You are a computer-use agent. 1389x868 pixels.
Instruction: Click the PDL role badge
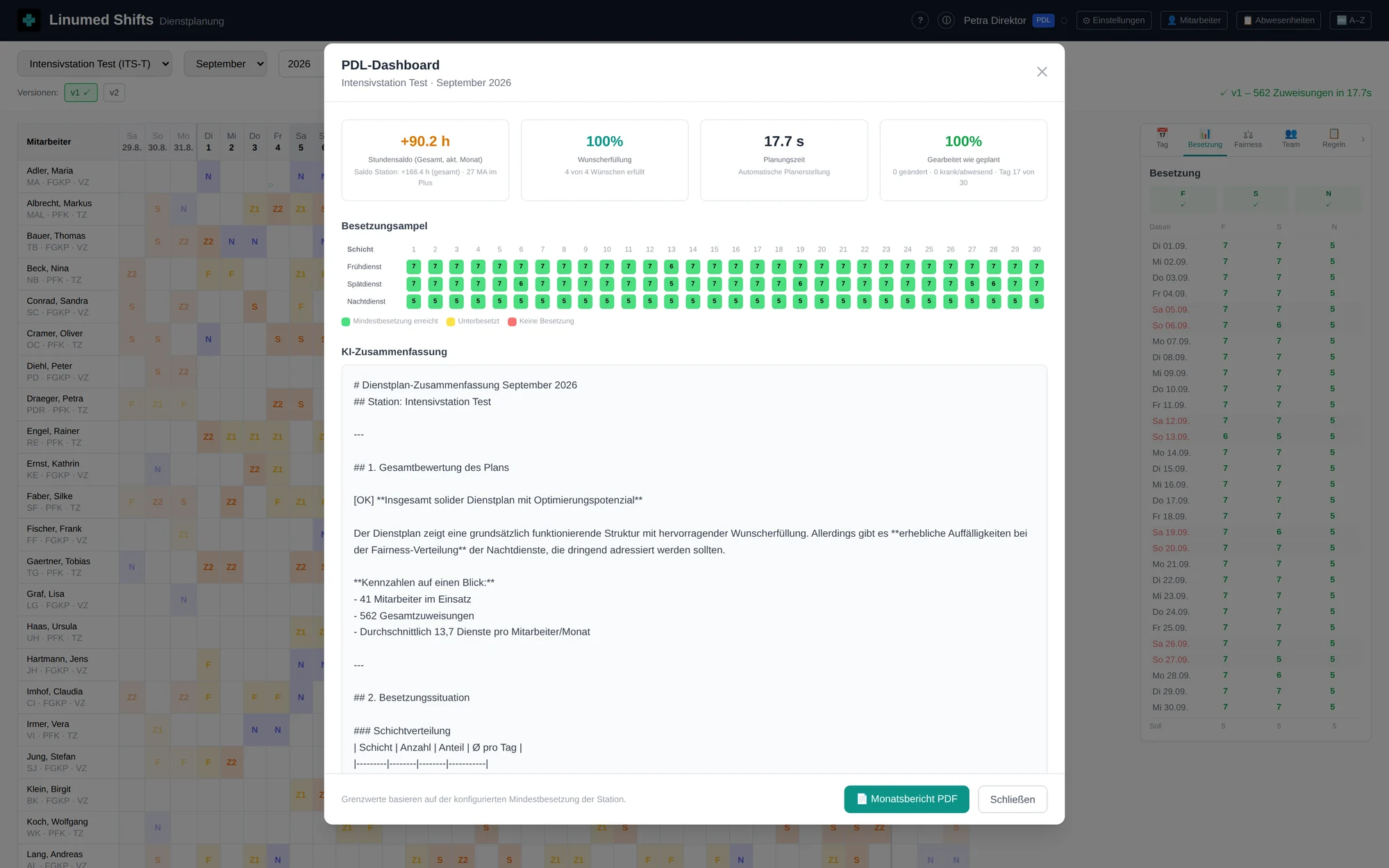coord(1043,20)
